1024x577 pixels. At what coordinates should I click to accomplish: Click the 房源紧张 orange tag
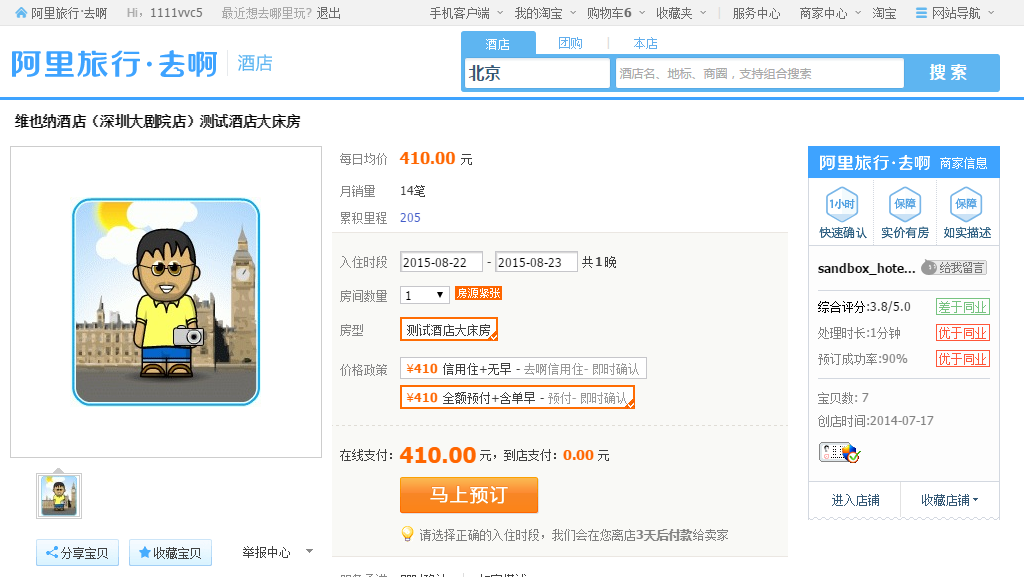[x=478, y=293]
